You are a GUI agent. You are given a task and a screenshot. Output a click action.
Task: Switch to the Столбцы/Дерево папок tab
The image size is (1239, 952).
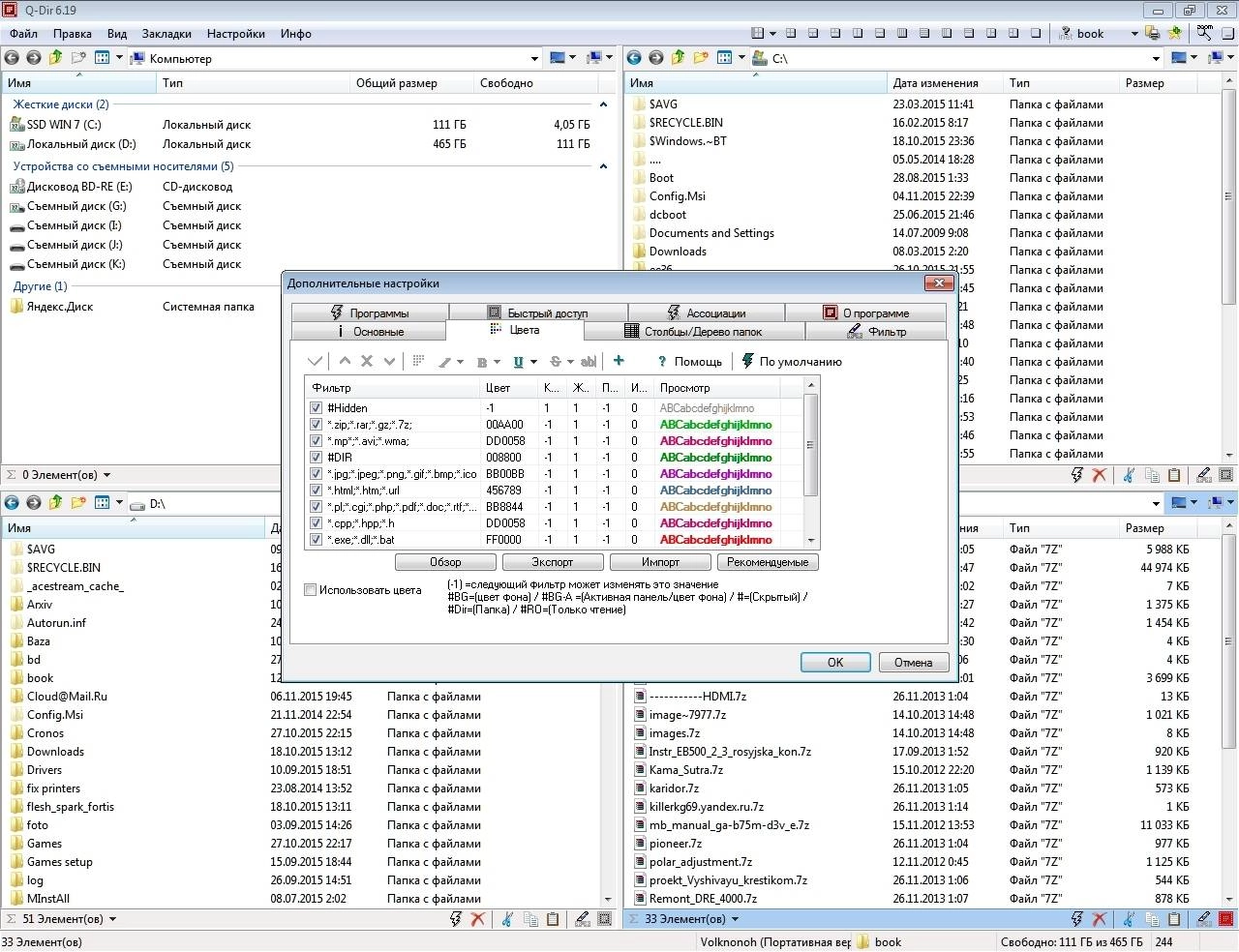(694, 331)
